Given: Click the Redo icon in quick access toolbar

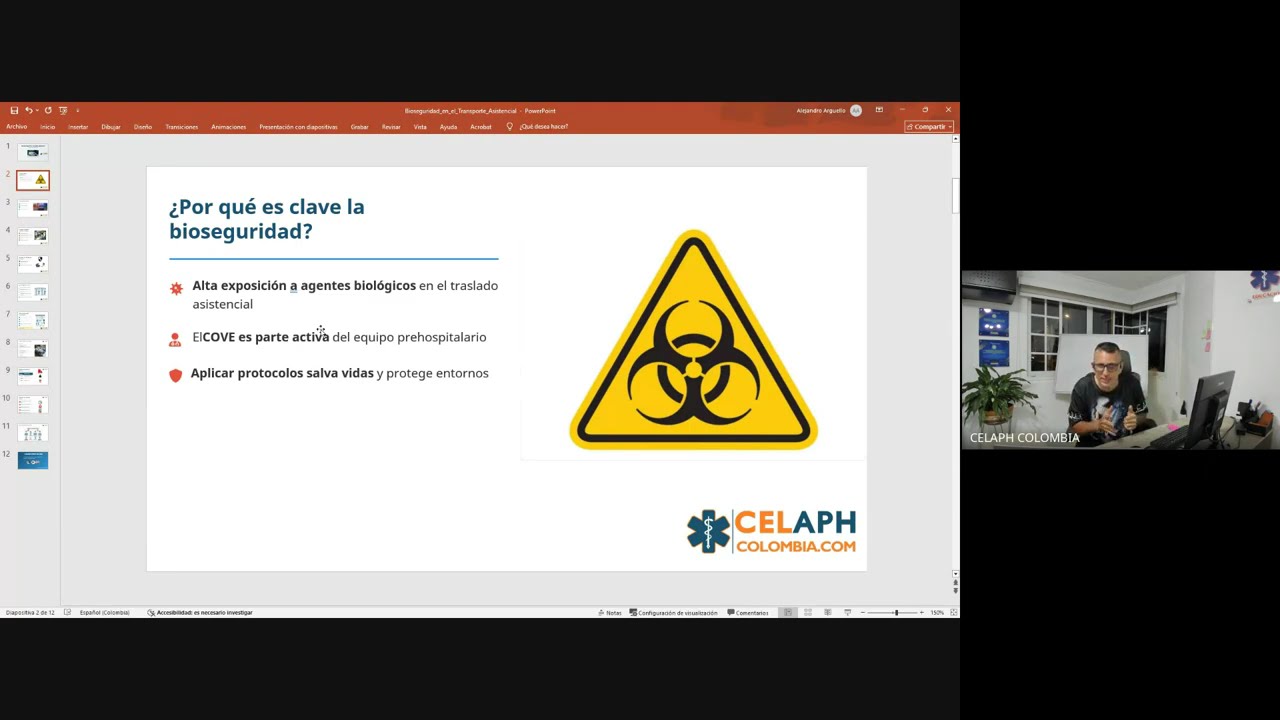Looking at the screenshot, I should pyautogui.click(x=48, y=110).
